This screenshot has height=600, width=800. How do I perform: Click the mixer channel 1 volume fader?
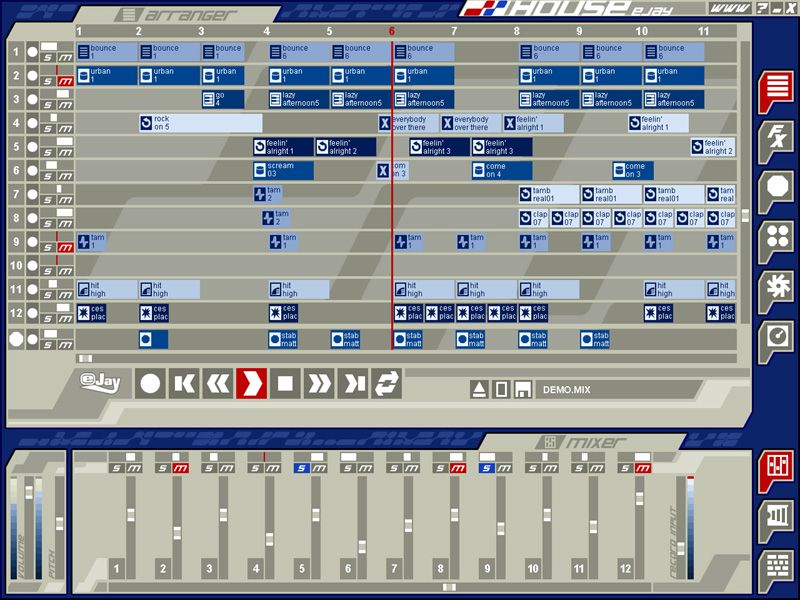coord(129,515)
